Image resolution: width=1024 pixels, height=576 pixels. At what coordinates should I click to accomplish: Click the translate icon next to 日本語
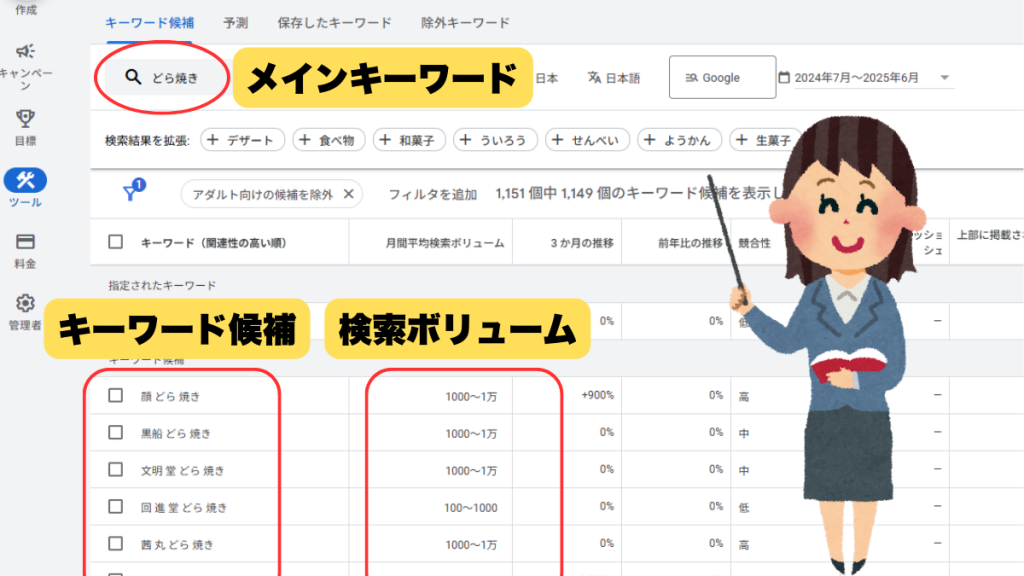coord(594,78)
